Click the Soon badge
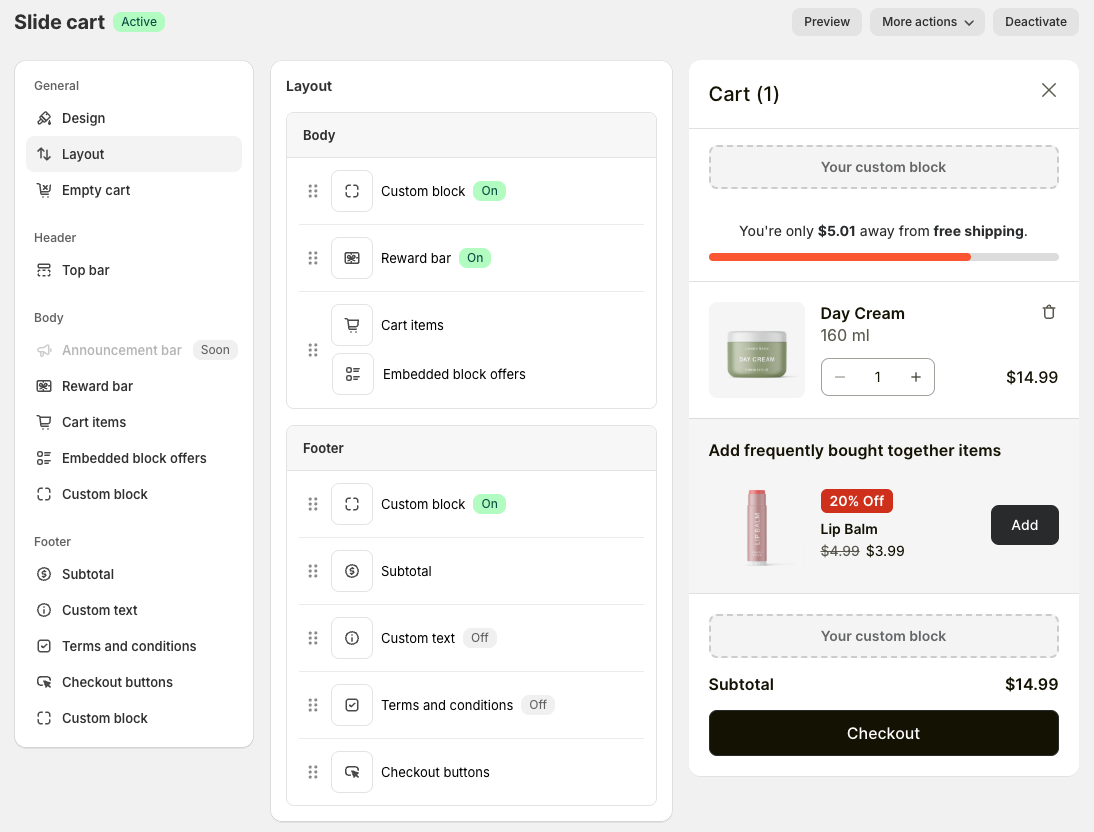The image size is (1094, 832). pyautogui.click(x=215, y=350)
